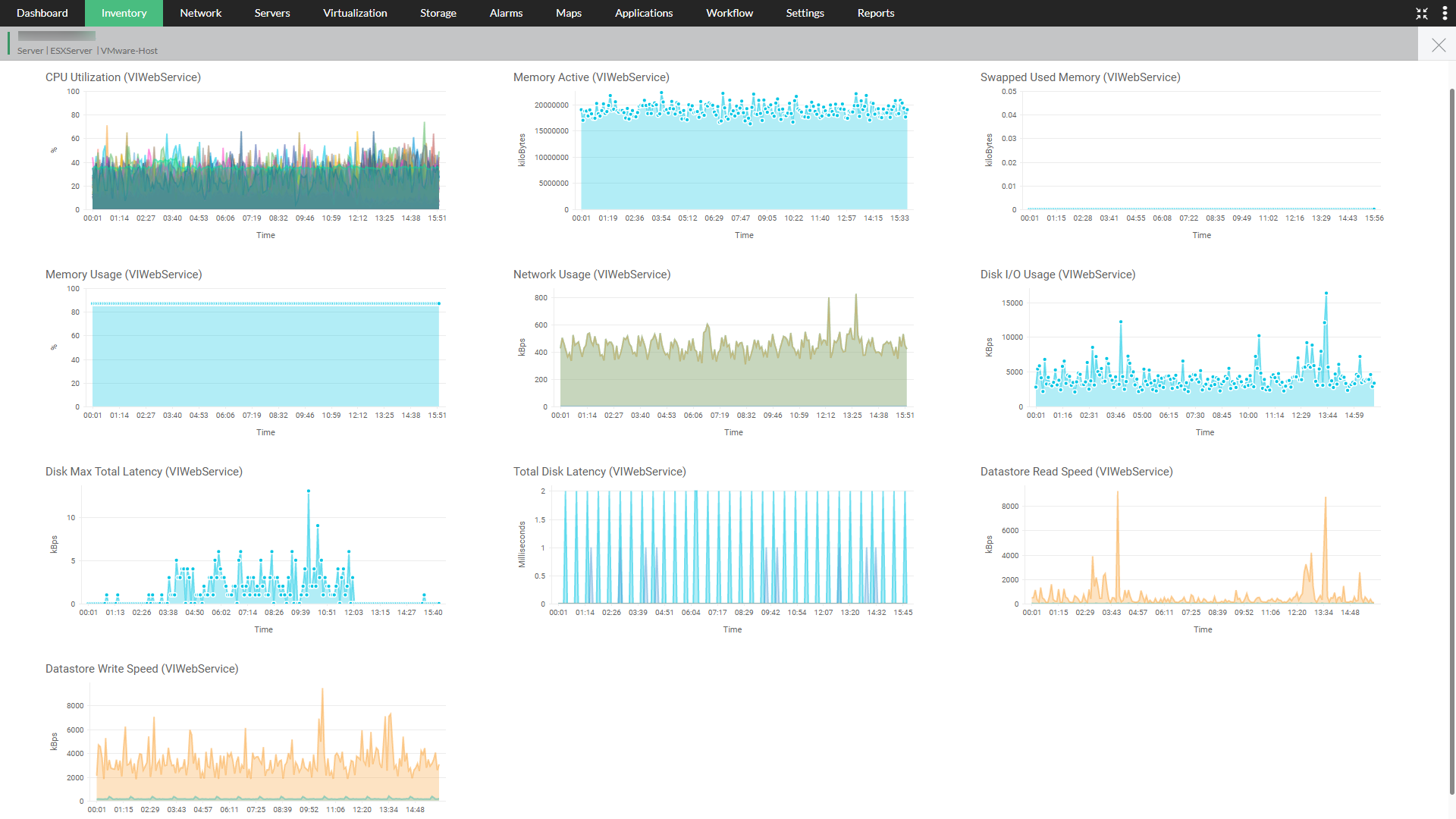Open the three-dot more options menu
Viewport: 1456px width, 819px height.
pyautogui.click(x=1444, y=14)
